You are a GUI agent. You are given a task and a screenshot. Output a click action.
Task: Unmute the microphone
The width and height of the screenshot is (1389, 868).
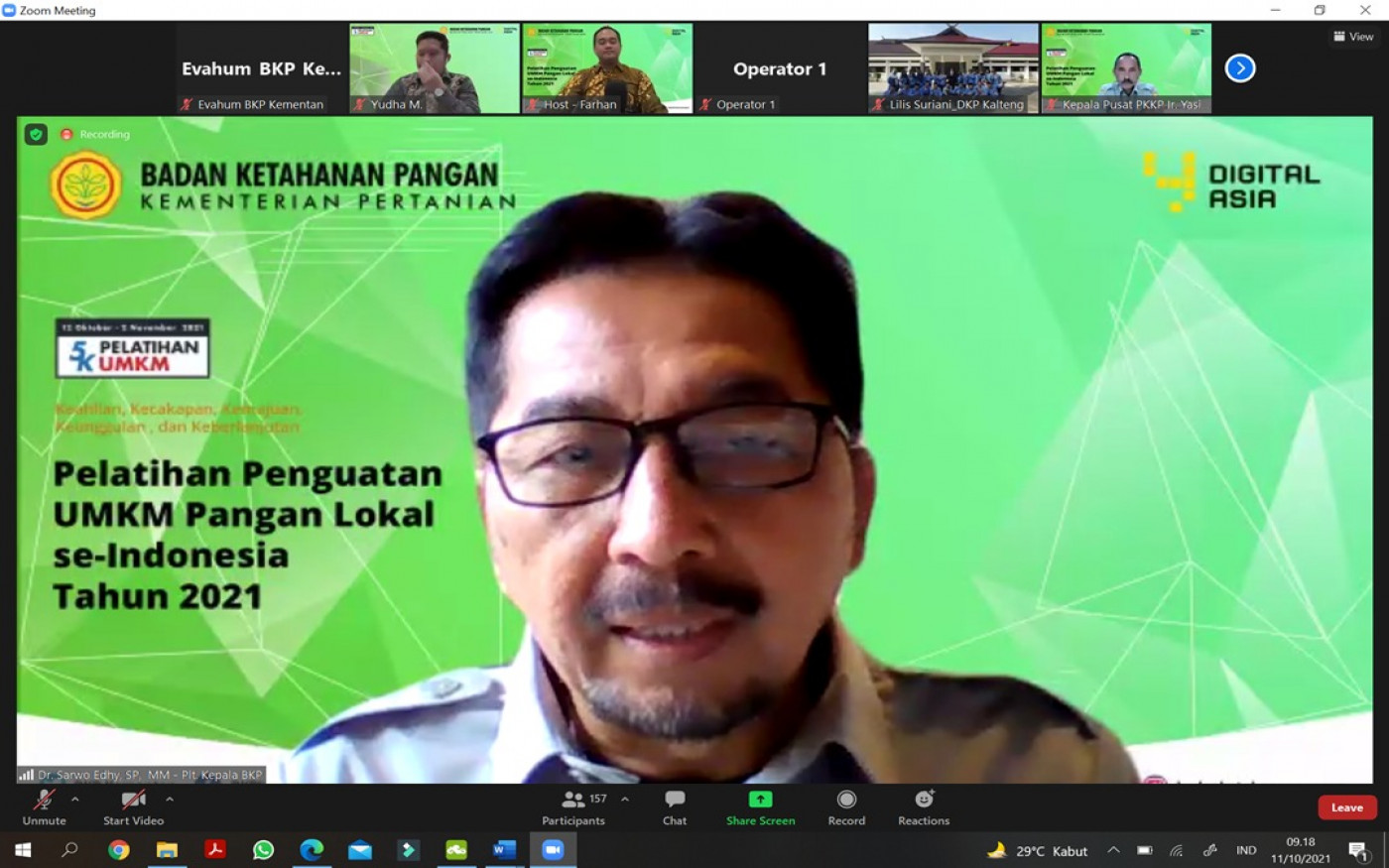click(44, 806)
